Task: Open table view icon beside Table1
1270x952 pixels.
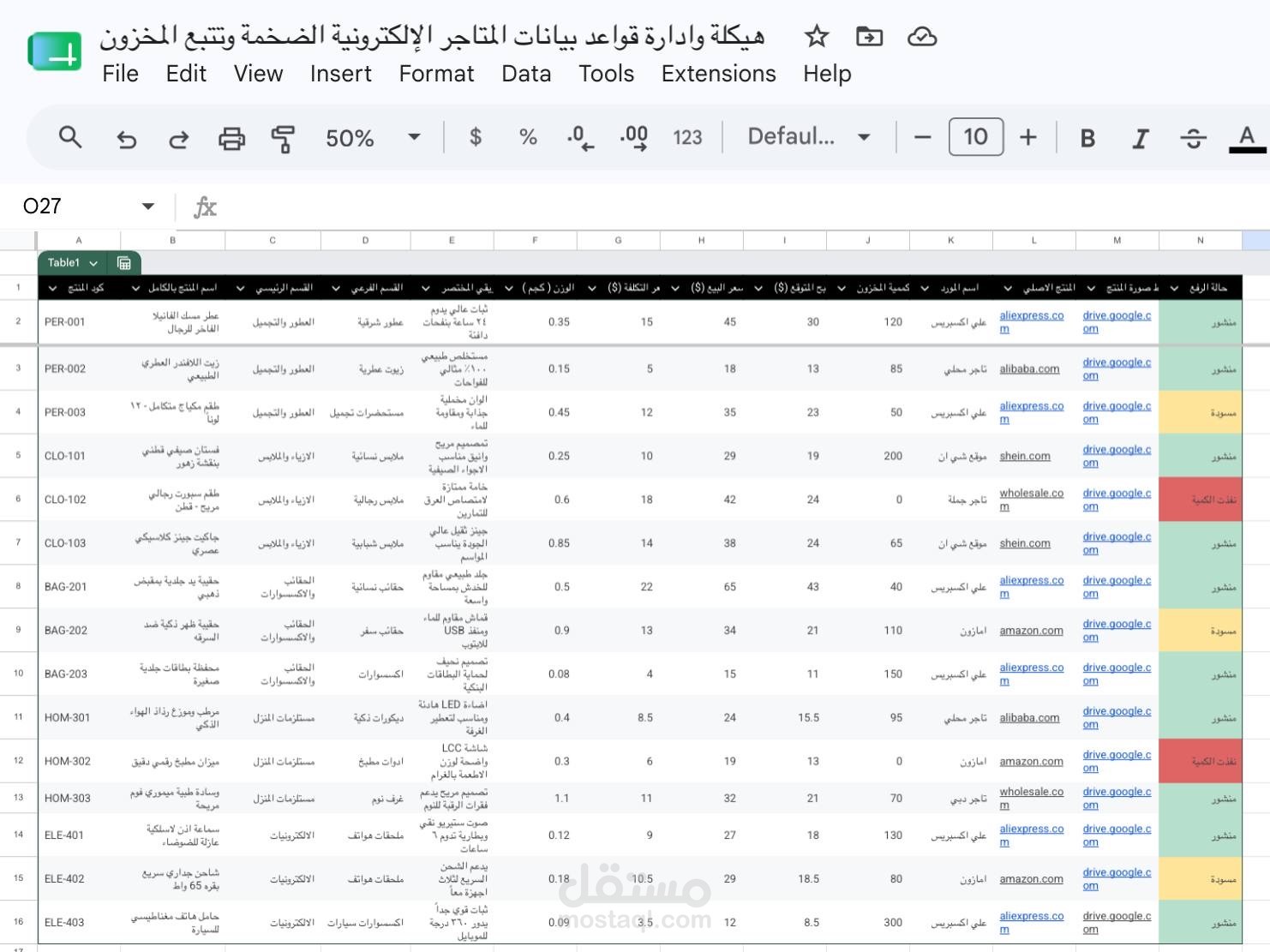Action: [124, 263]
